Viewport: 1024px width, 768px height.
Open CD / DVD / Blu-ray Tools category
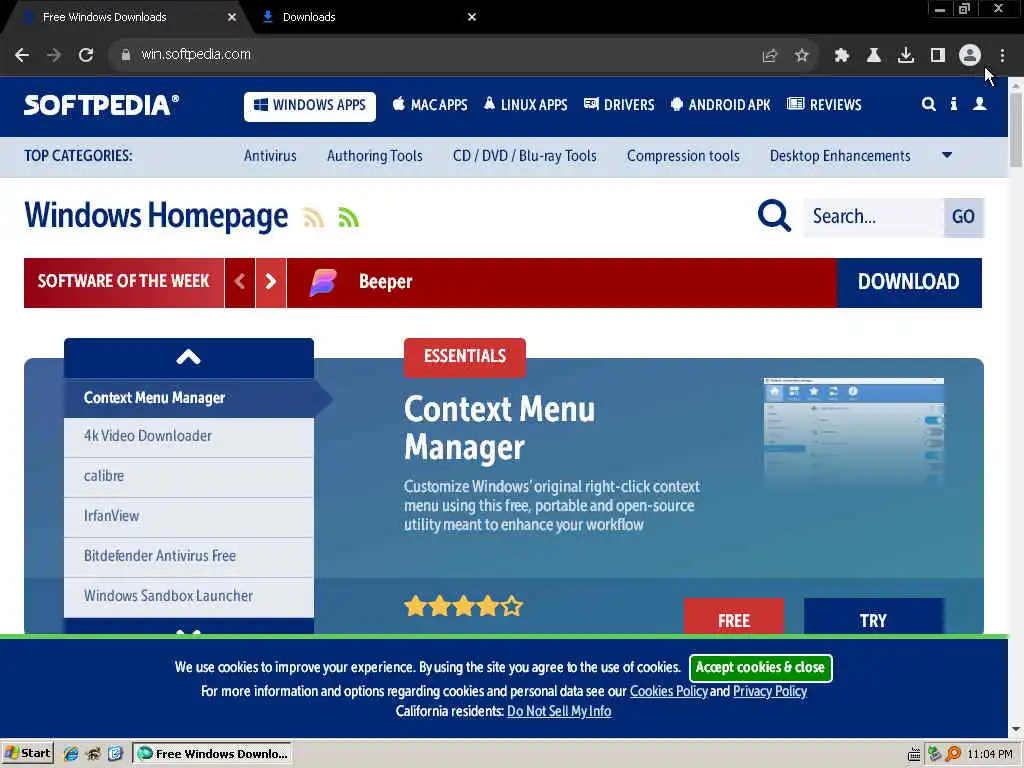pyautogui.click(x=524, y=156)
